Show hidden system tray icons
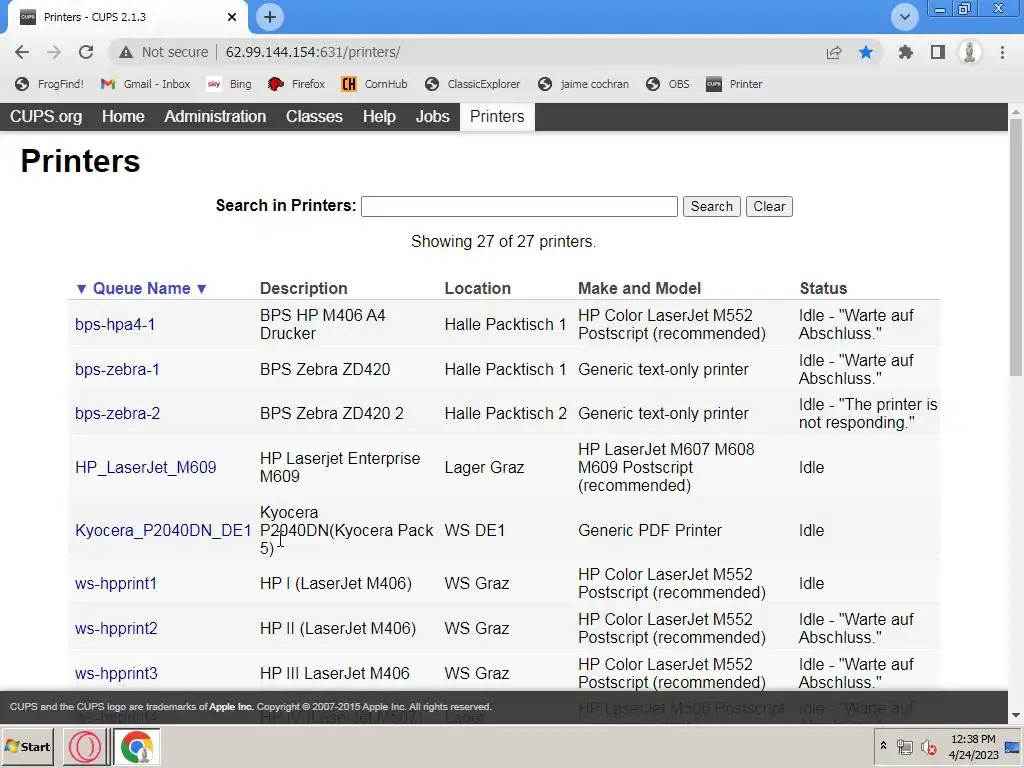This screenshot has width=1024, height=768. (883, 746)
